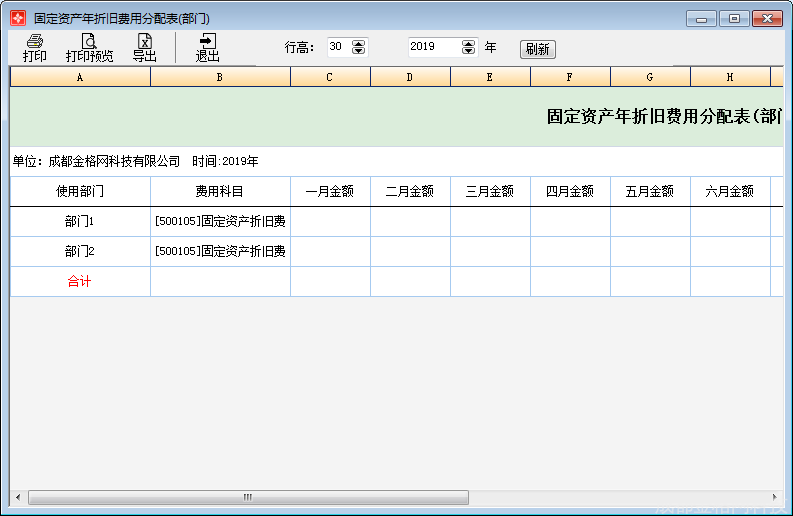Image resolution: width=793 pixels, height=516 pixels.
Task: Click the horizontal scrollbar thumb
Action: click(x=248, y=497)
